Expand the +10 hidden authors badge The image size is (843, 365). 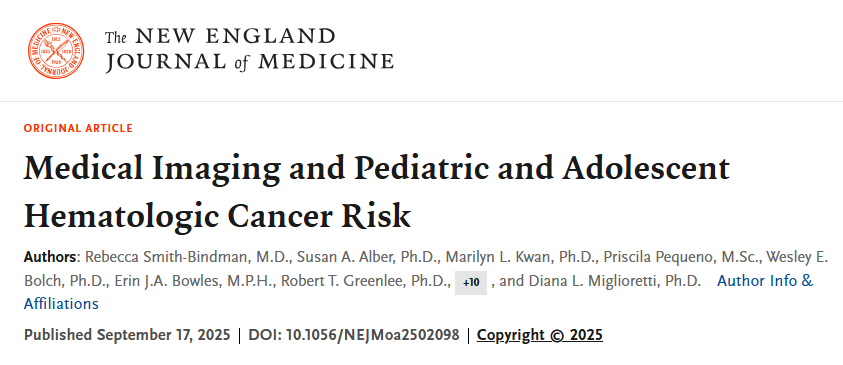471,283
